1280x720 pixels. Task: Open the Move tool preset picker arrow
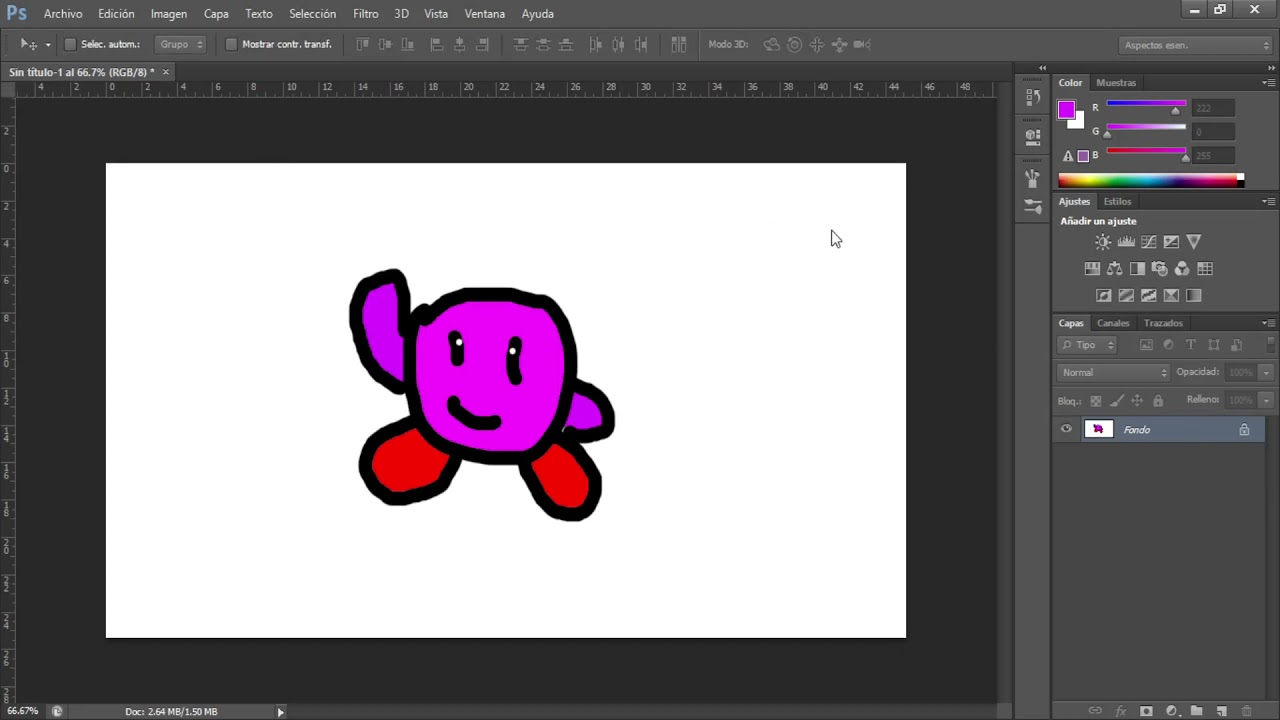click(47, 45)
